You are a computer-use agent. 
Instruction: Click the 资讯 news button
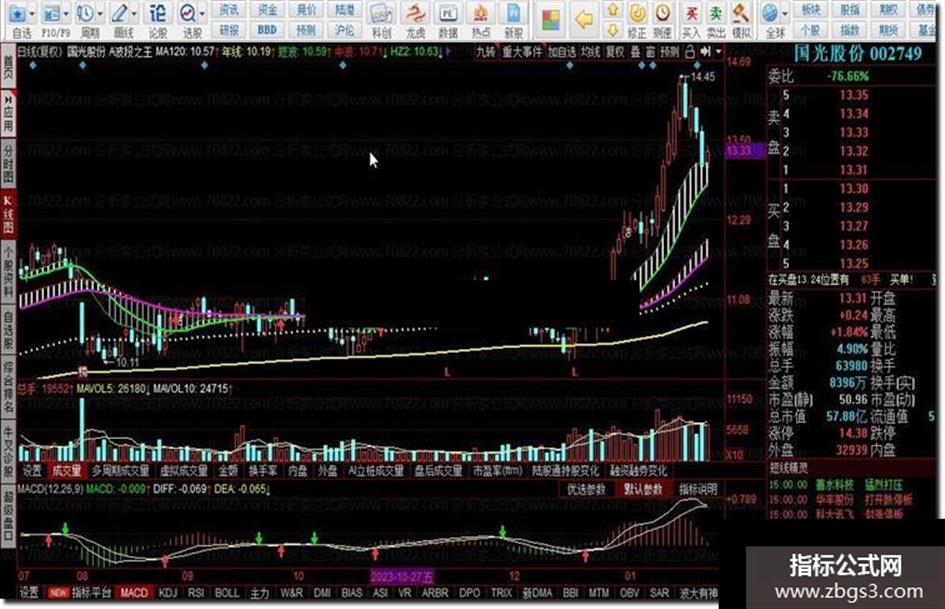pyautogui.click(x=229, y=10)
